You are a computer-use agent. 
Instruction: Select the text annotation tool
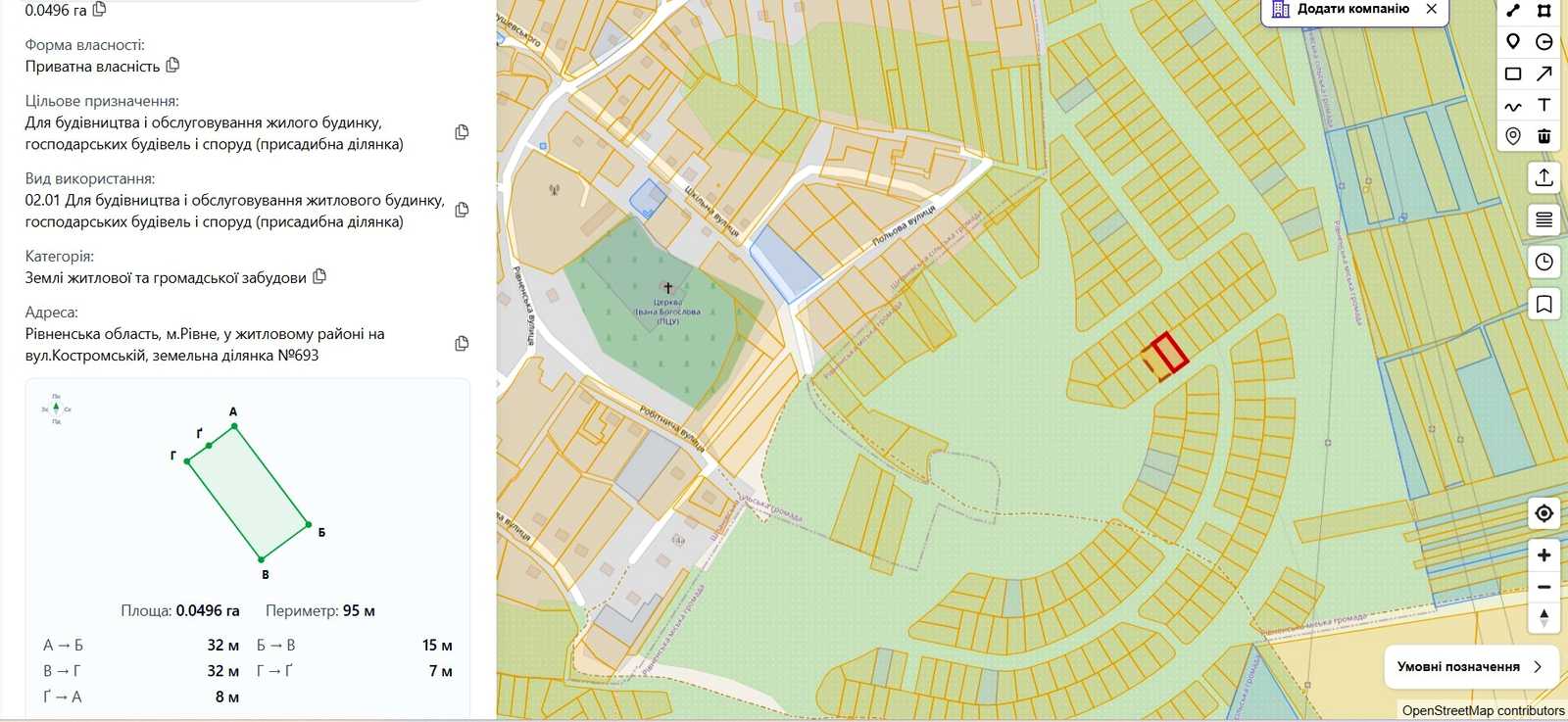click(1544, 105)
